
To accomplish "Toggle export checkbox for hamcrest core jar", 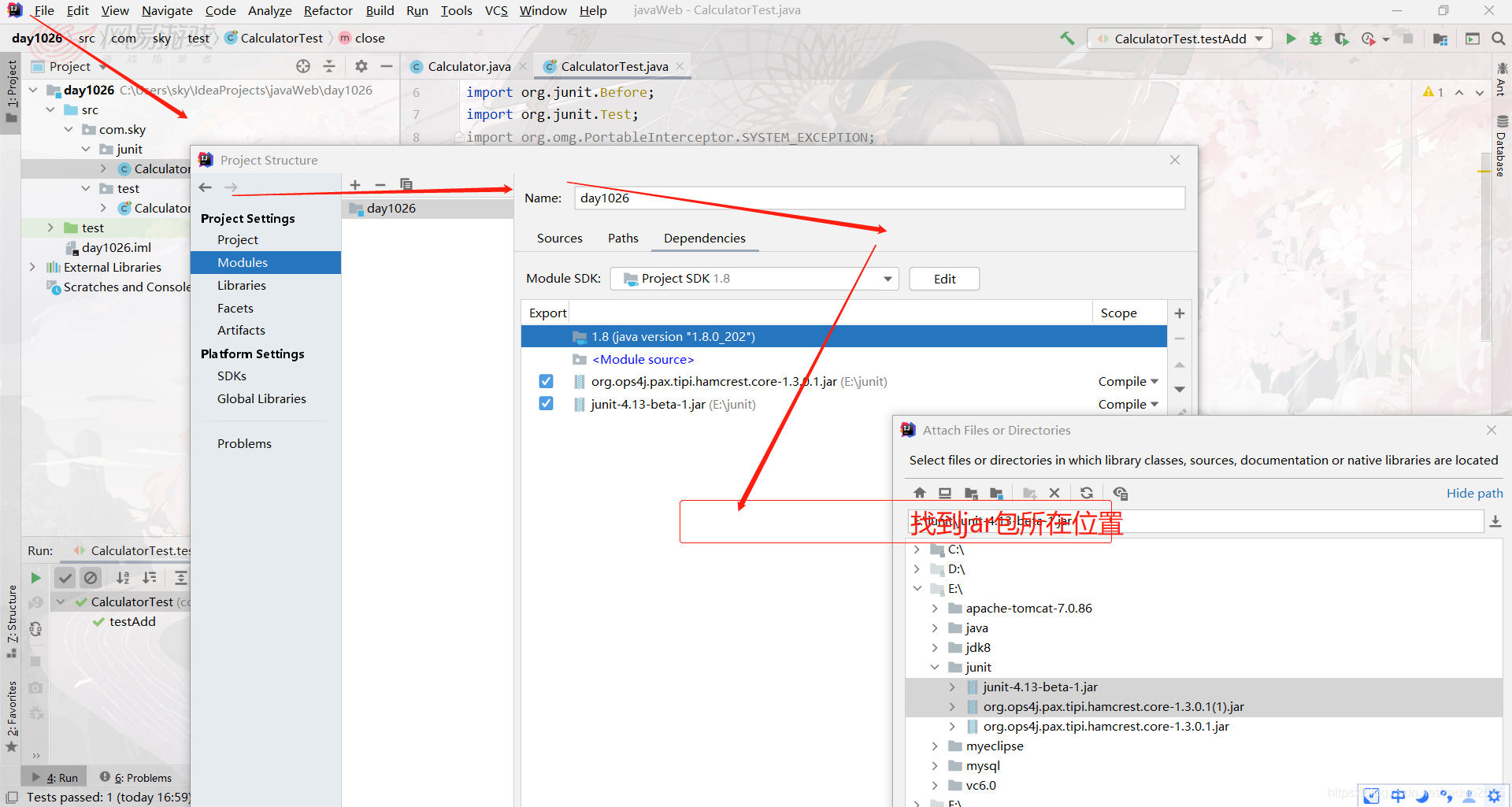I will click(546, 382).
